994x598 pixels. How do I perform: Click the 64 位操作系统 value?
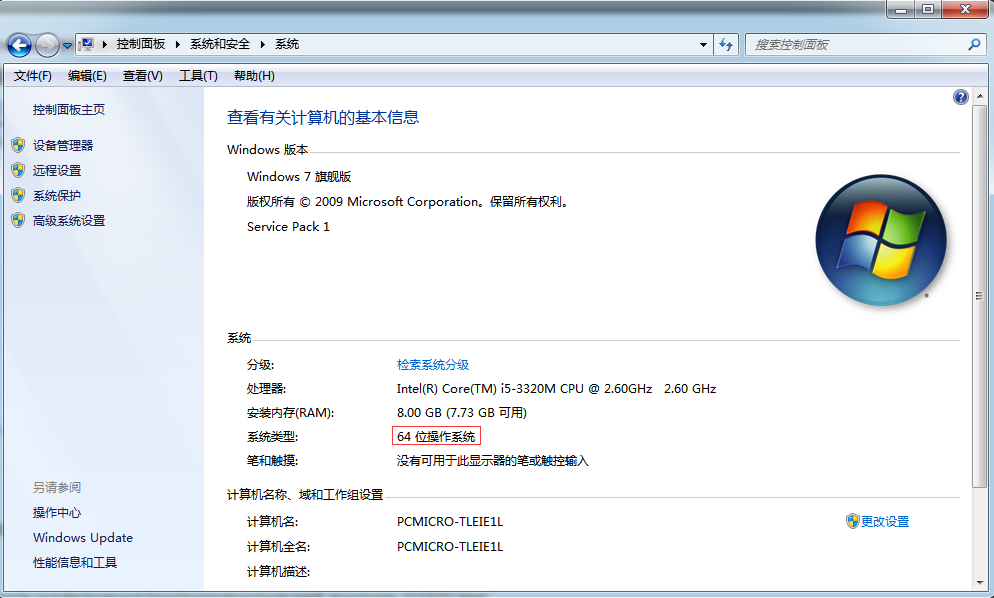tap(436, 437)
